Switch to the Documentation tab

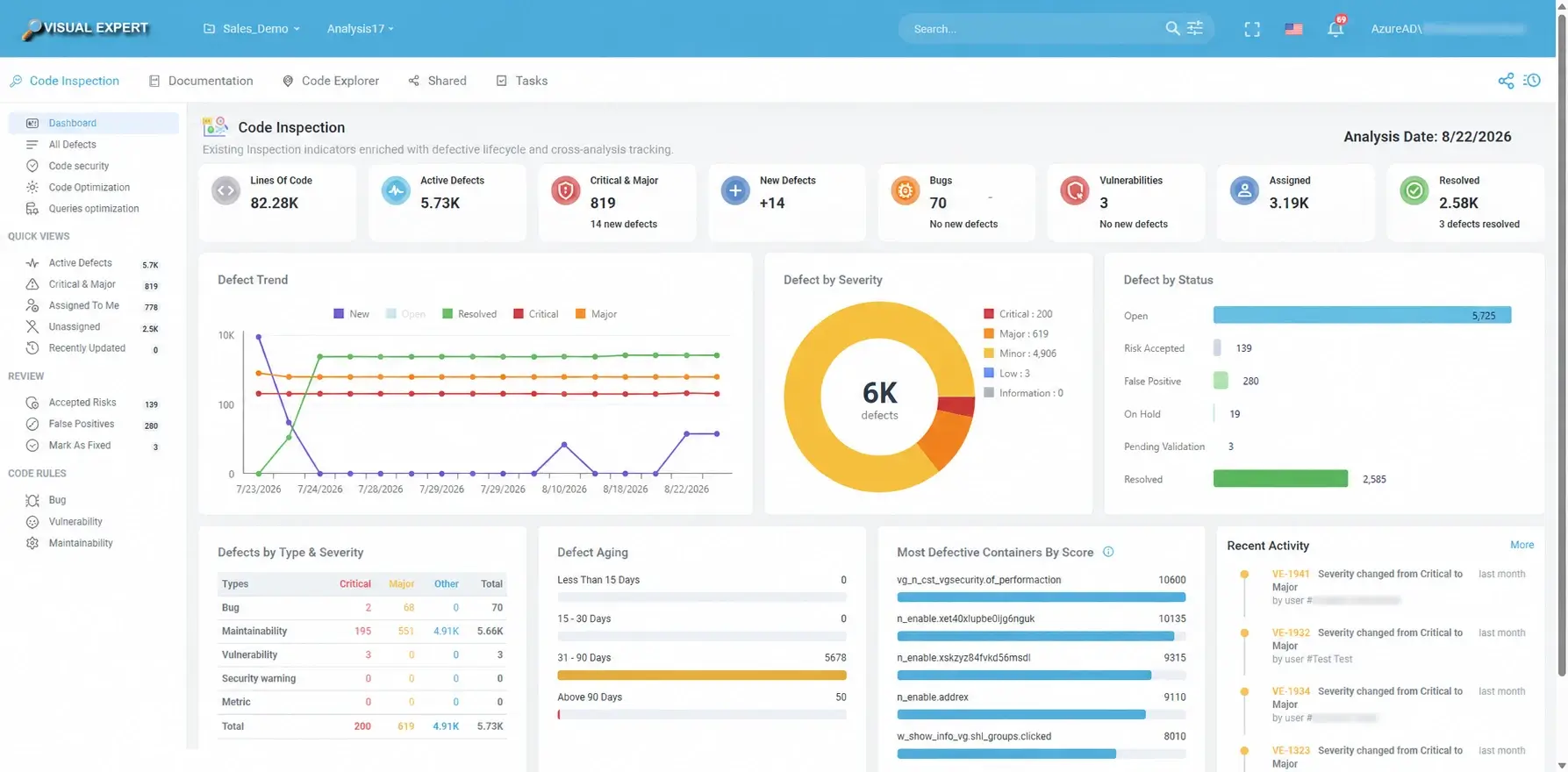tap(201, 81)
